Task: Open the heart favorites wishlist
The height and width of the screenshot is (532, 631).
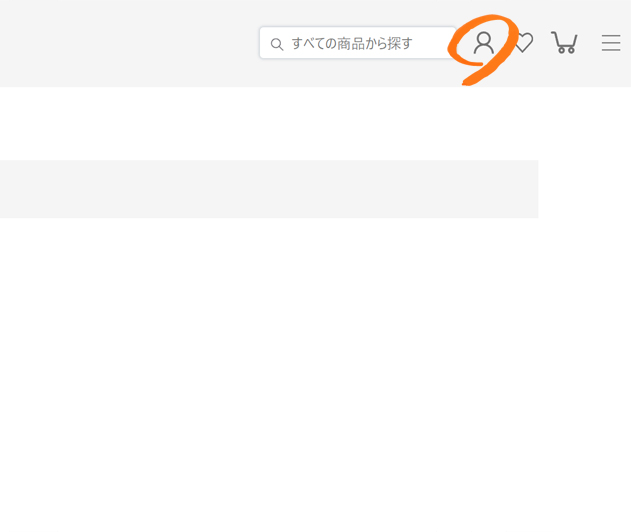Action: pyautogui.click(x=524, y=43)
